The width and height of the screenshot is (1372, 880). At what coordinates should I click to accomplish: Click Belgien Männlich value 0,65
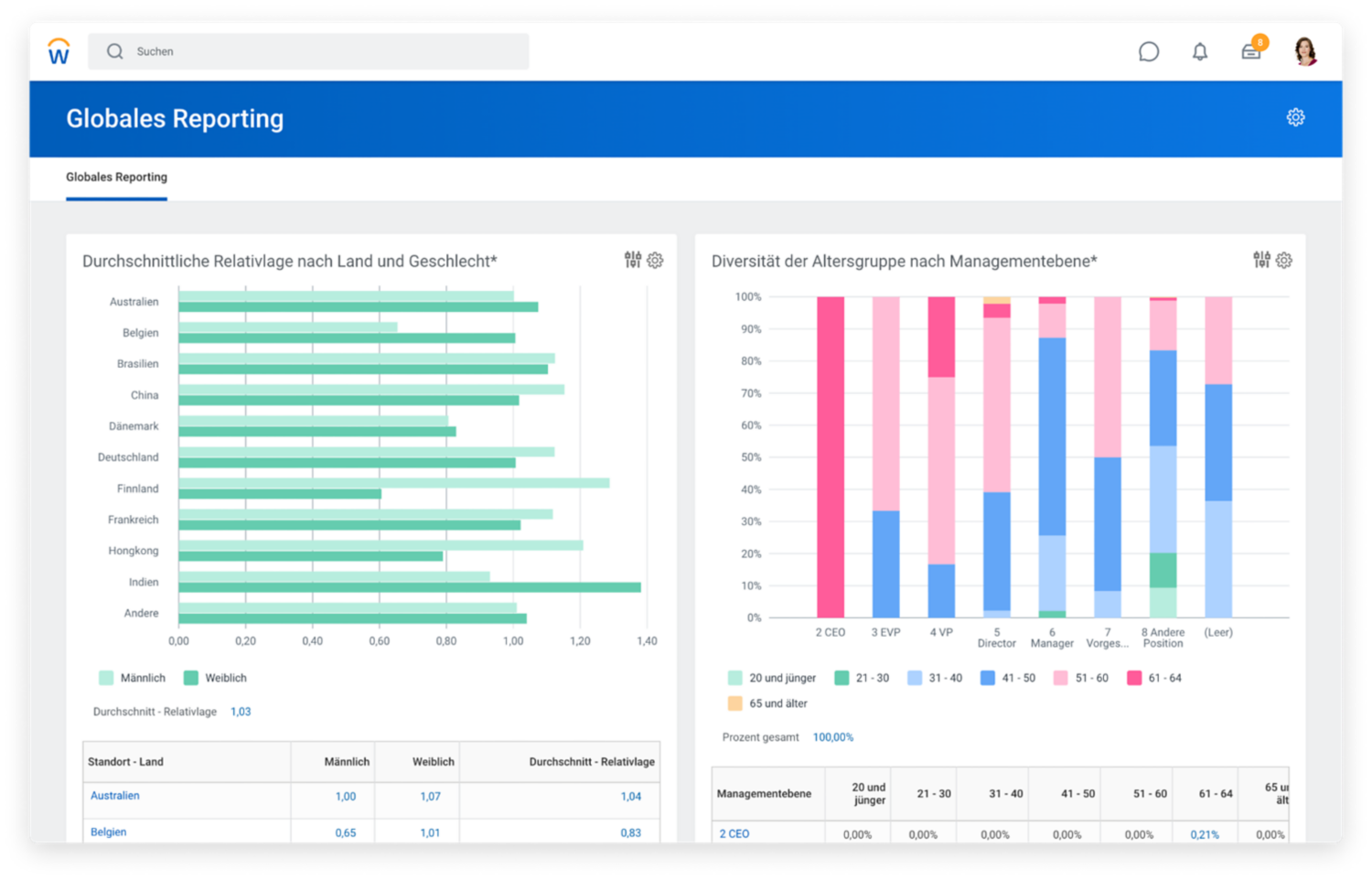point(346,833)
